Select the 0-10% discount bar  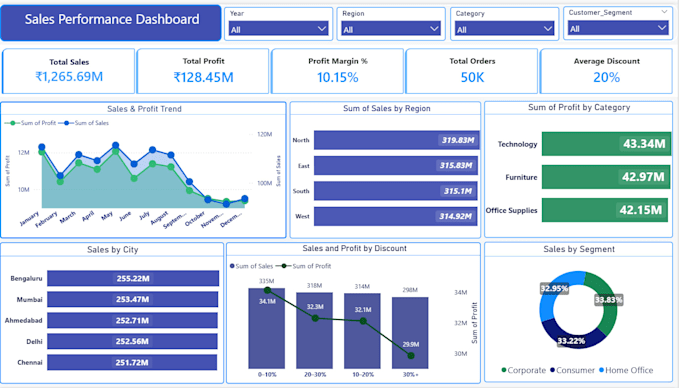click(x=267, y=328)
